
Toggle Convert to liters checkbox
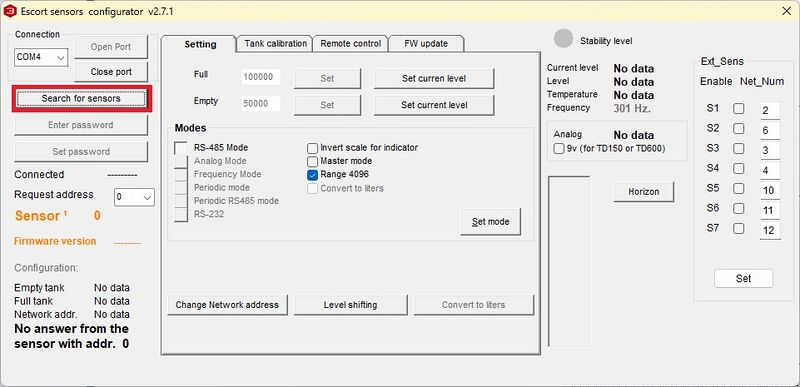(313, 189)
